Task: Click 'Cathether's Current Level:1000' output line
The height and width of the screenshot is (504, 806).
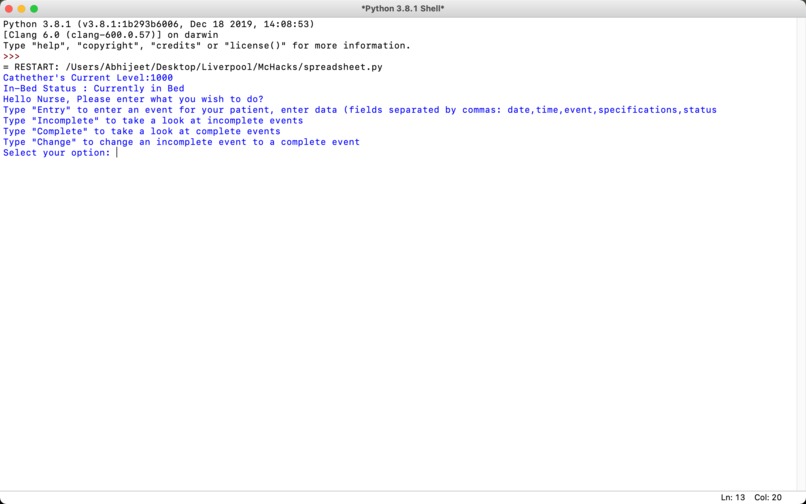Action: tap(88, 78)
